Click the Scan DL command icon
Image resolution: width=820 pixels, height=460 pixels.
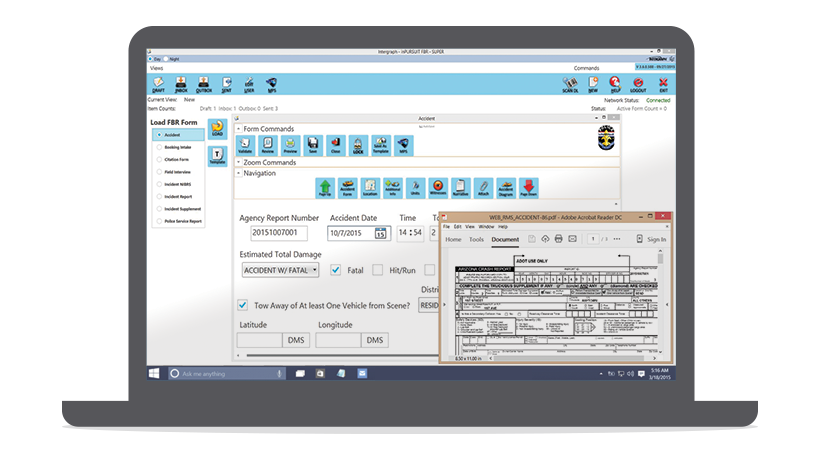(570, 84)
